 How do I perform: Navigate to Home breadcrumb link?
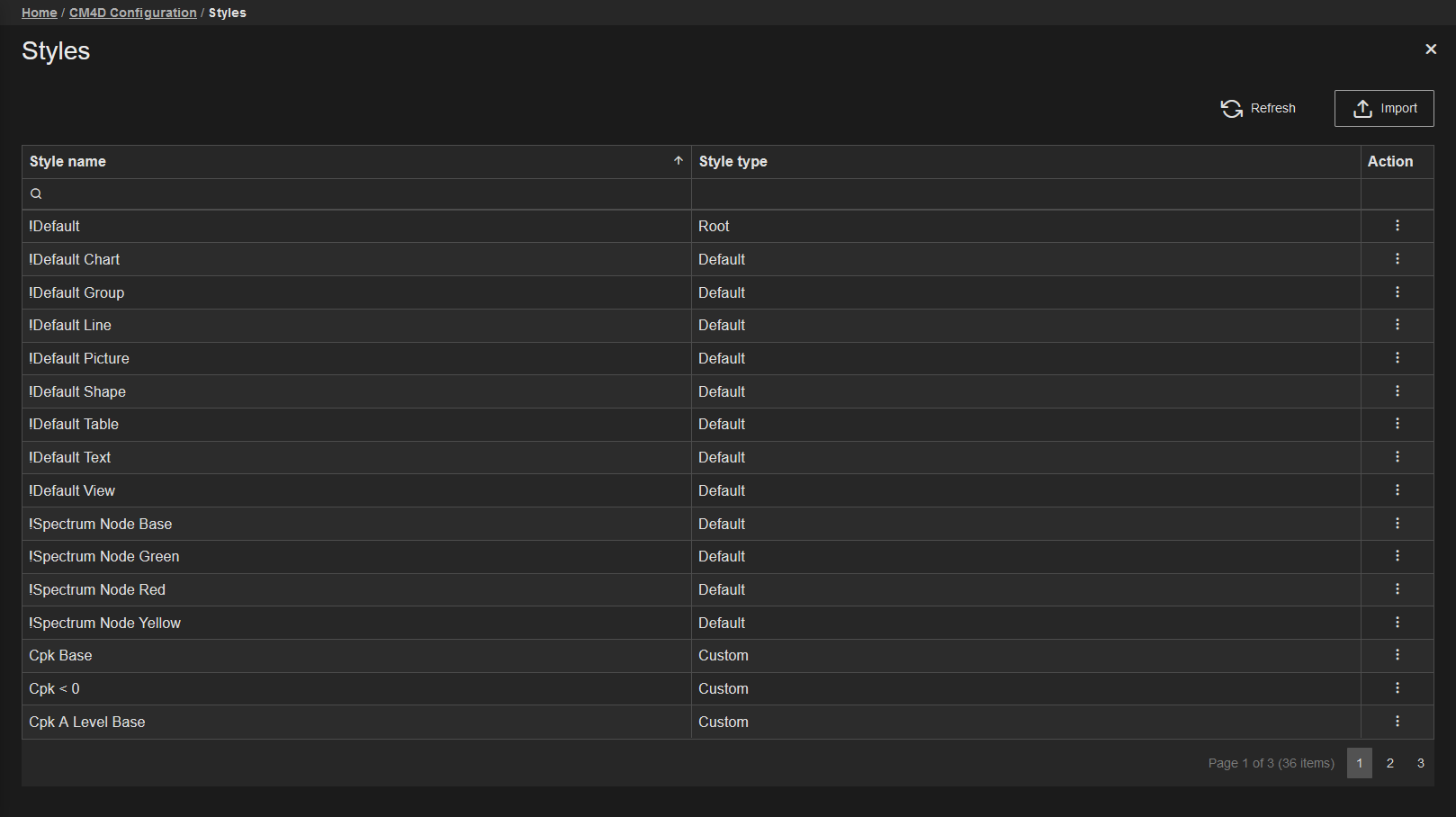[x=39, y=13]
